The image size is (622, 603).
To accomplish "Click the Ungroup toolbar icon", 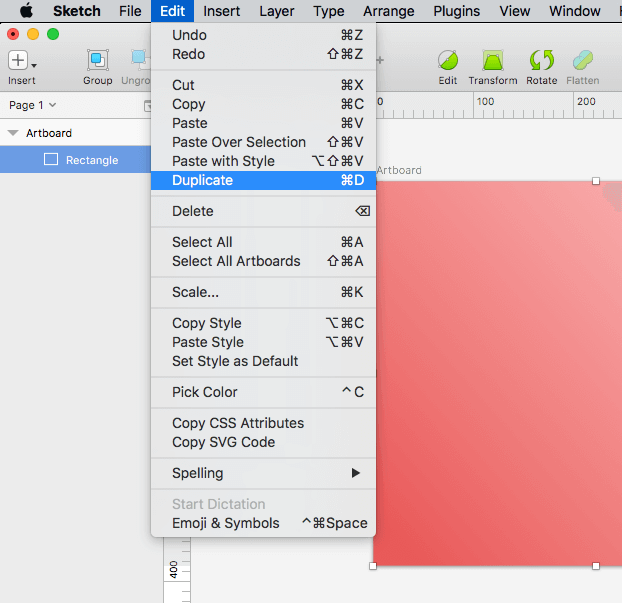I will coord(140,60).
